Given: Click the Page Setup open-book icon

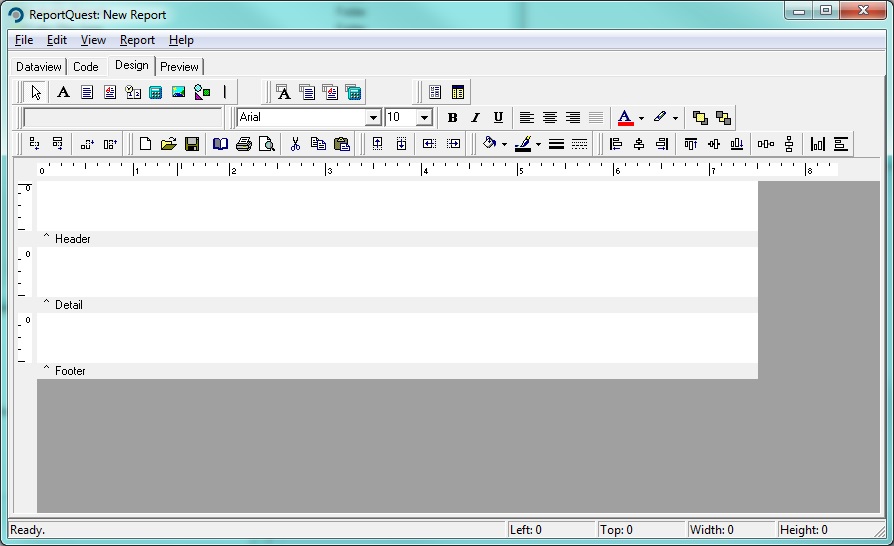Looking at the screenshot, I should pyautogui.click(x=220, y=144).
